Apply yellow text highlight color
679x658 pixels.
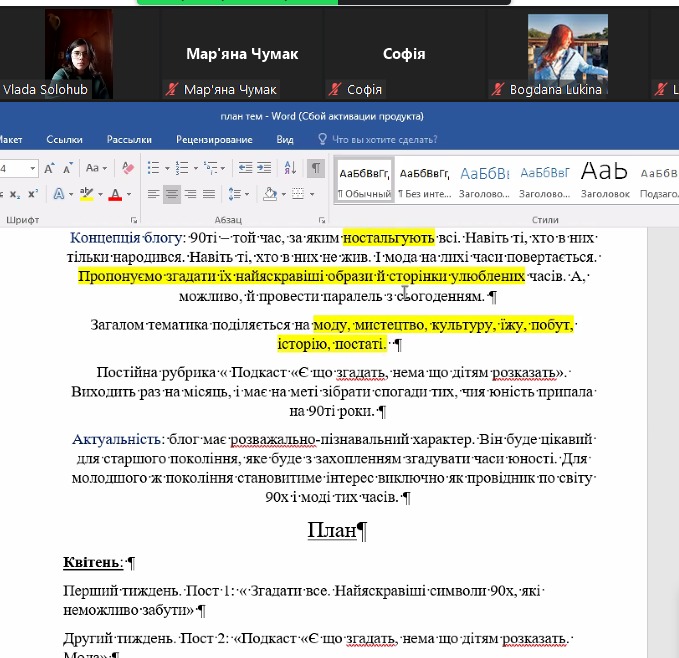pos(87,194)
